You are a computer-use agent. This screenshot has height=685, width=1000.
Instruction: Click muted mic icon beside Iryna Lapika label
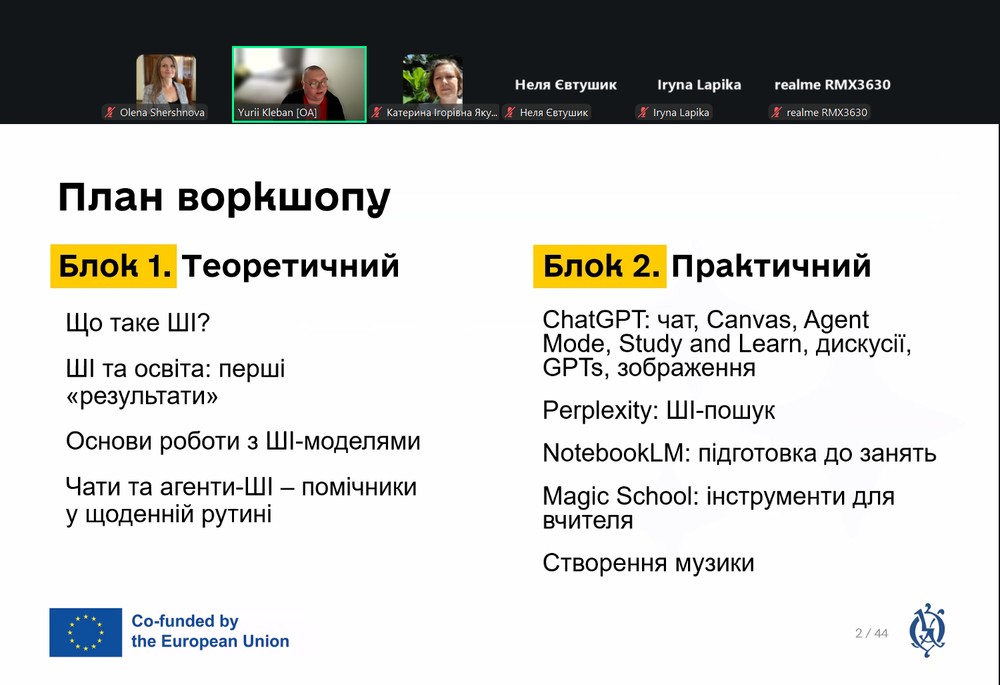tap(643, 113)
